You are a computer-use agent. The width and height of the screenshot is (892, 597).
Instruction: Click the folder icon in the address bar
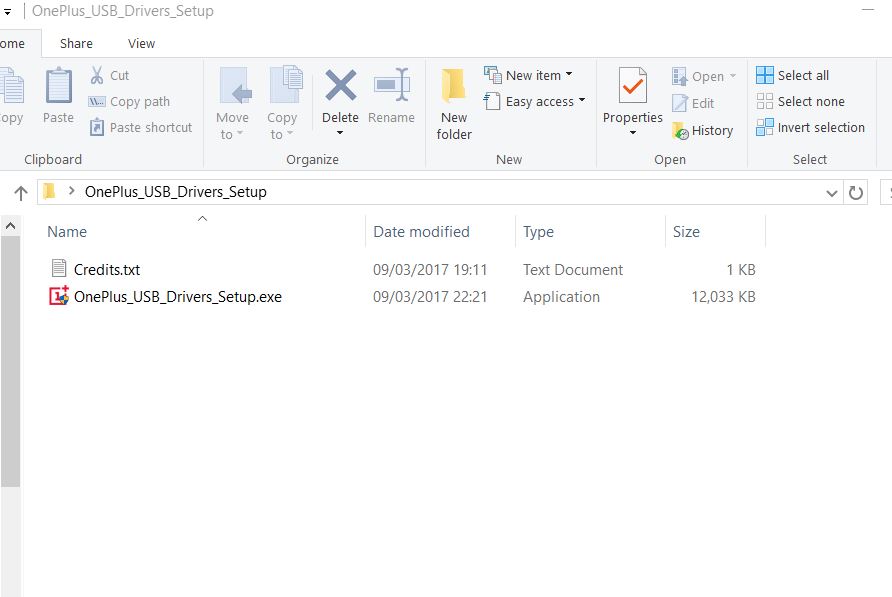point(49,191)
